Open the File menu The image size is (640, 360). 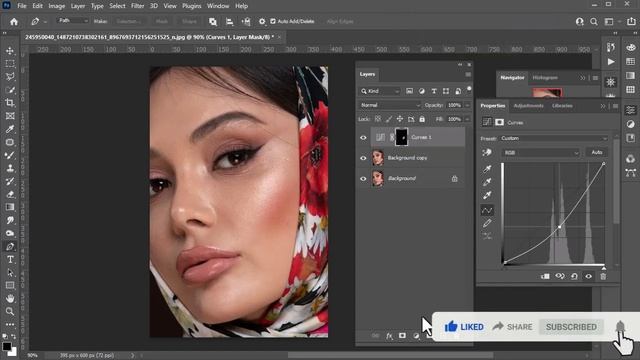click(x=22, y=6)
